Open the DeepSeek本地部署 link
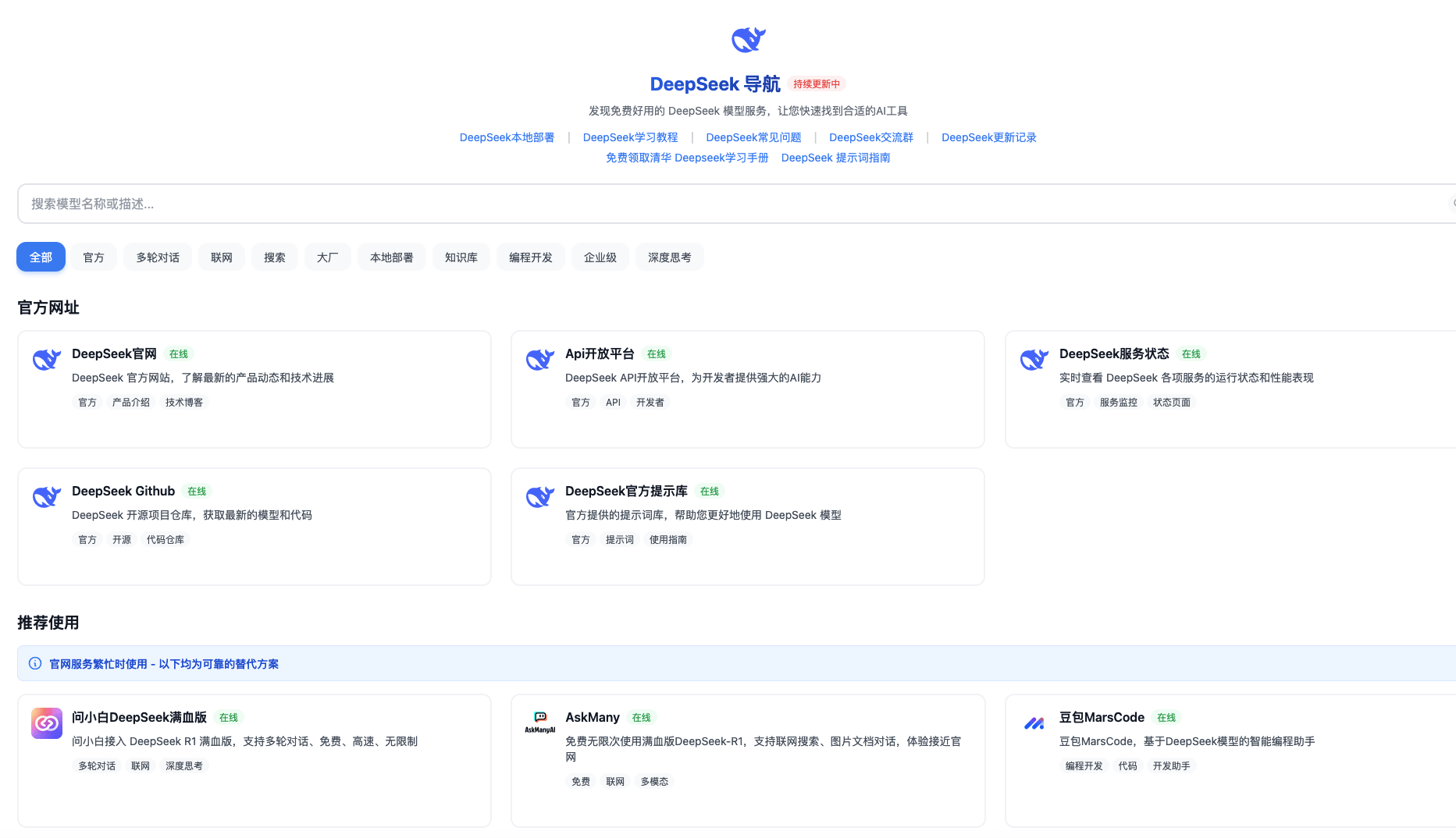 click(507, 137)
